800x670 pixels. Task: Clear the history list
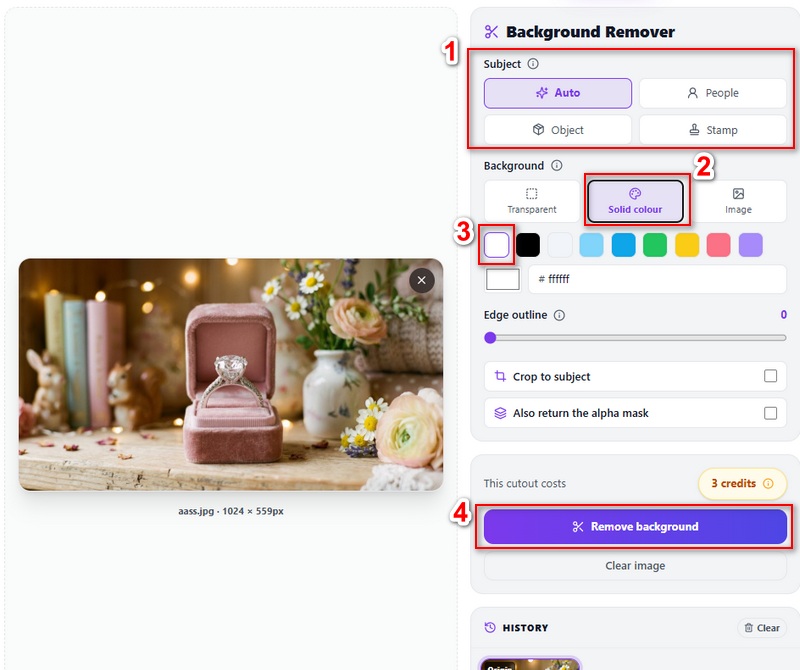click(x=762, y=628)
